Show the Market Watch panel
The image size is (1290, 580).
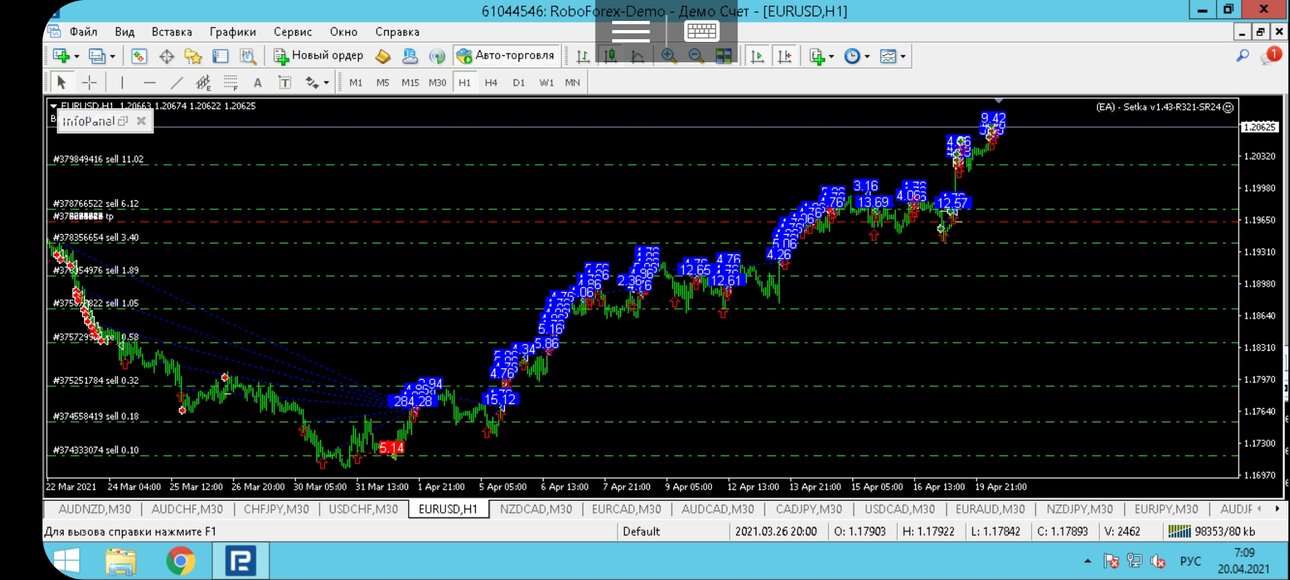click(x=139, y=56)
